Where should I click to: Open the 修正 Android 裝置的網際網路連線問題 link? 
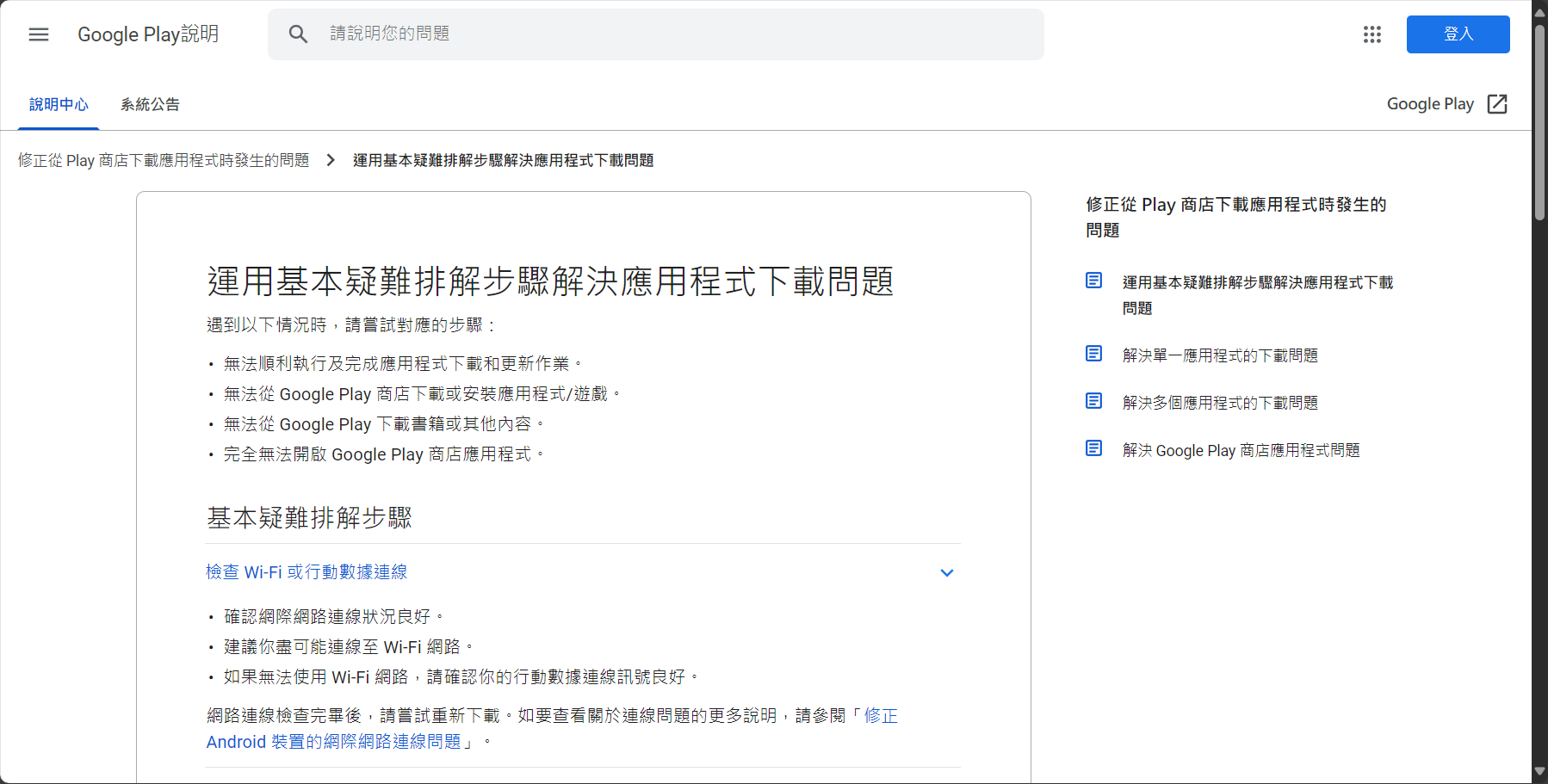[552, 728]
